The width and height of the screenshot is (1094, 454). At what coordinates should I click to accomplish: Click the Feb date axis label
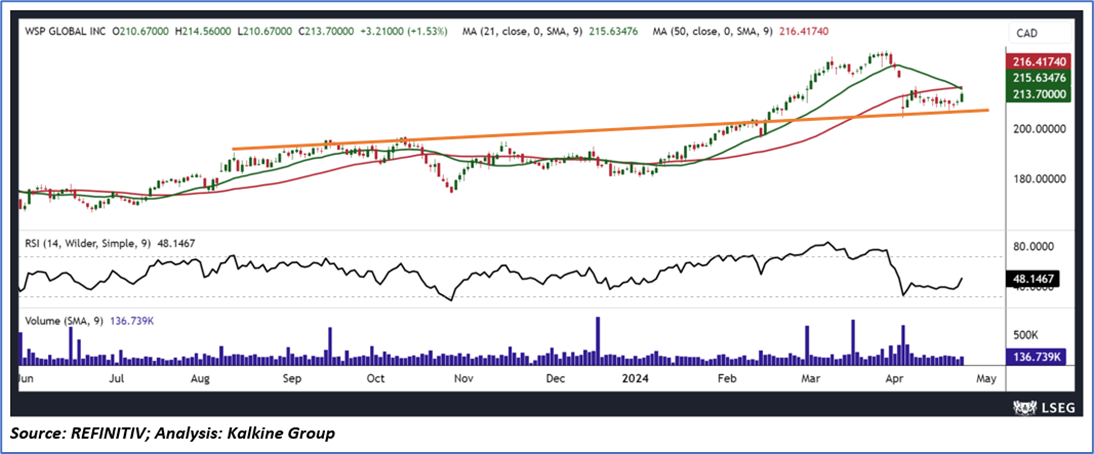pos(727,379)
